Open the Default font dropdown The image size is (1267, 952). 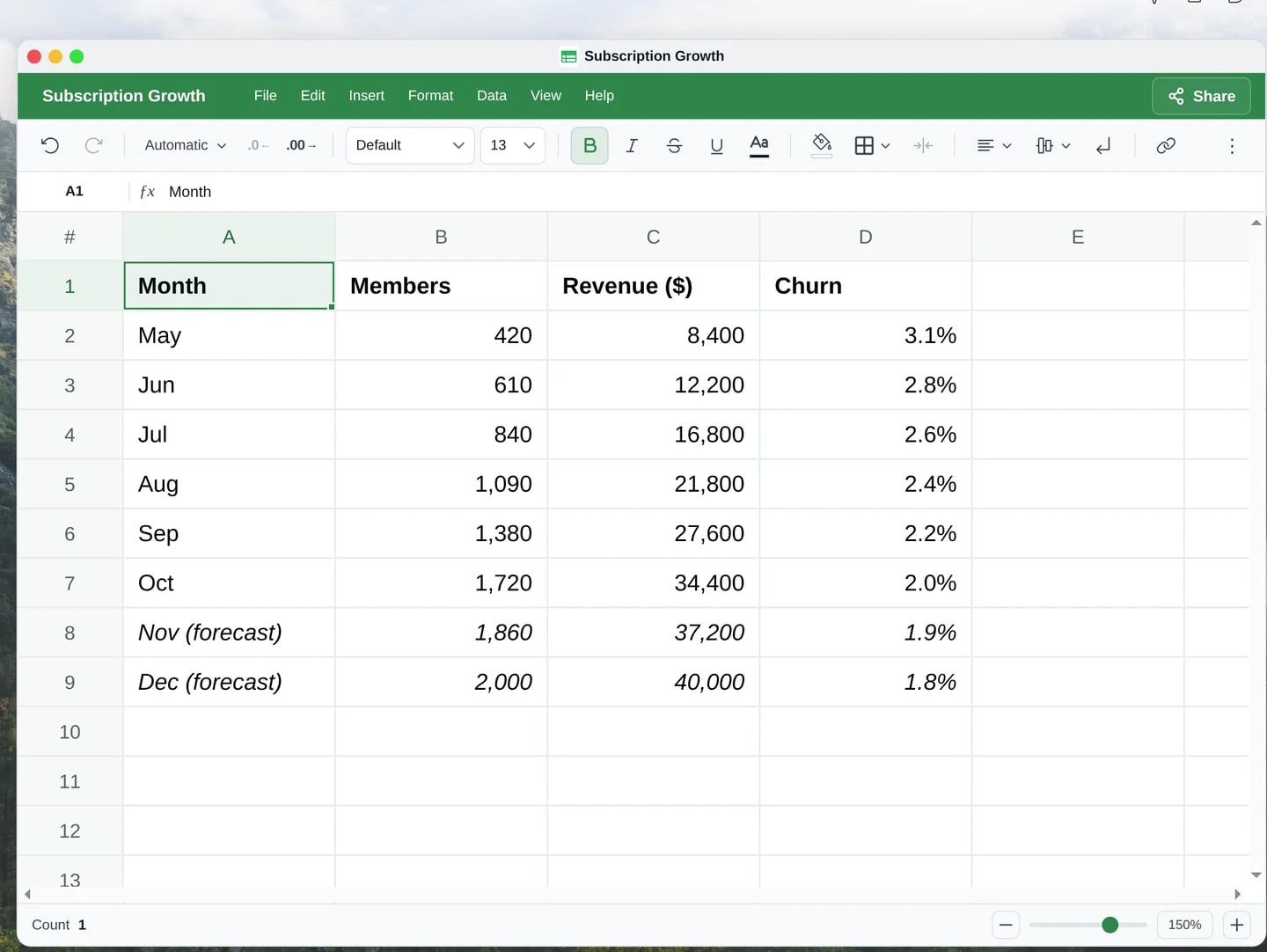[x=410, y=145]
